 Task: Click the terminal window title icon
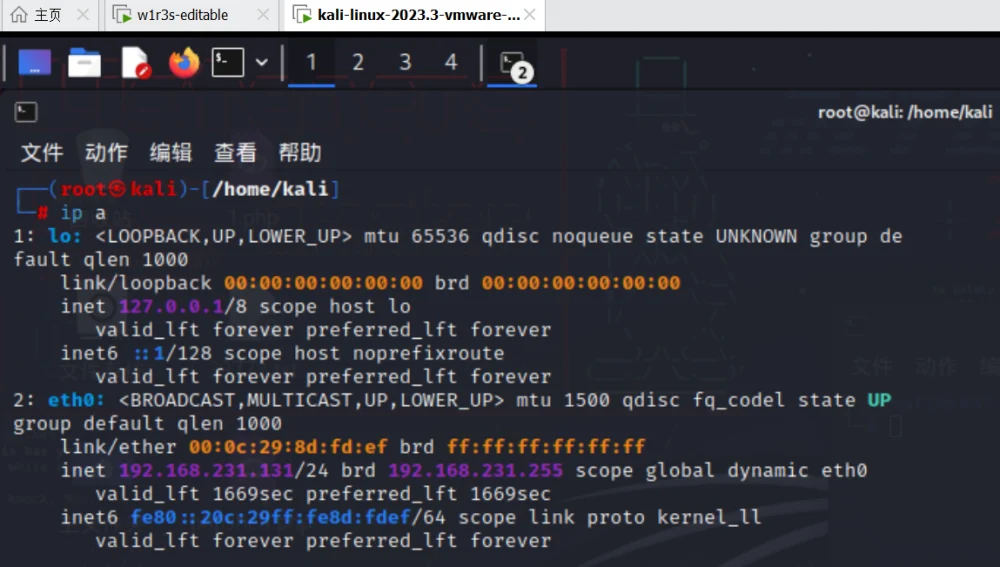[x=26, y=112]
